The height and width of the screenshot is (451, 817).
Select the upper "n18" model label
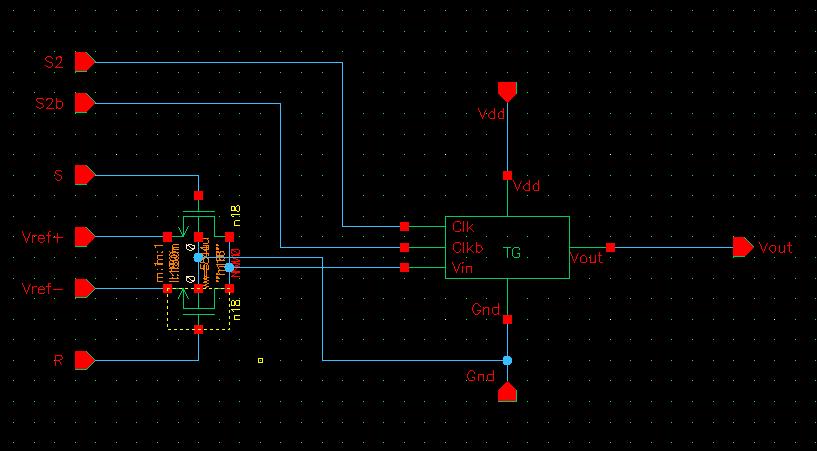tap(237, 215)
